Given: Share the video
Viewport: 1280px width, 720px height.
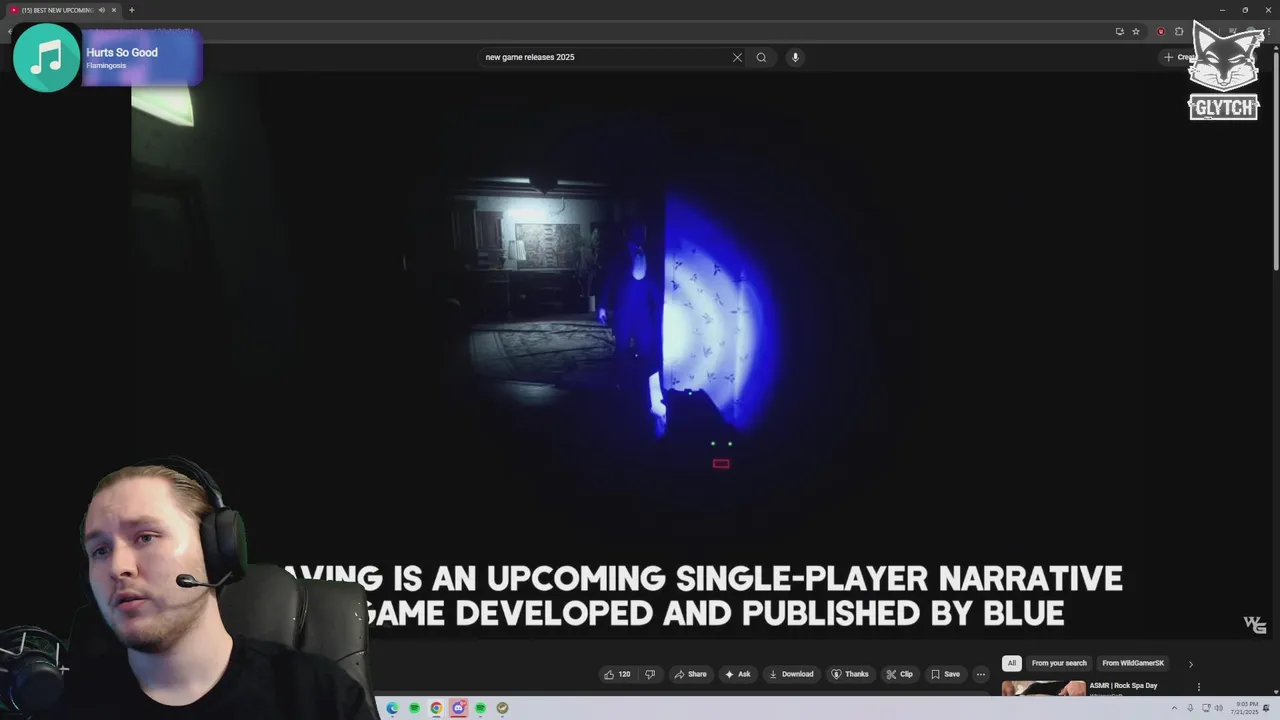Looking at the screenshot, I should (x=690, y=674).
